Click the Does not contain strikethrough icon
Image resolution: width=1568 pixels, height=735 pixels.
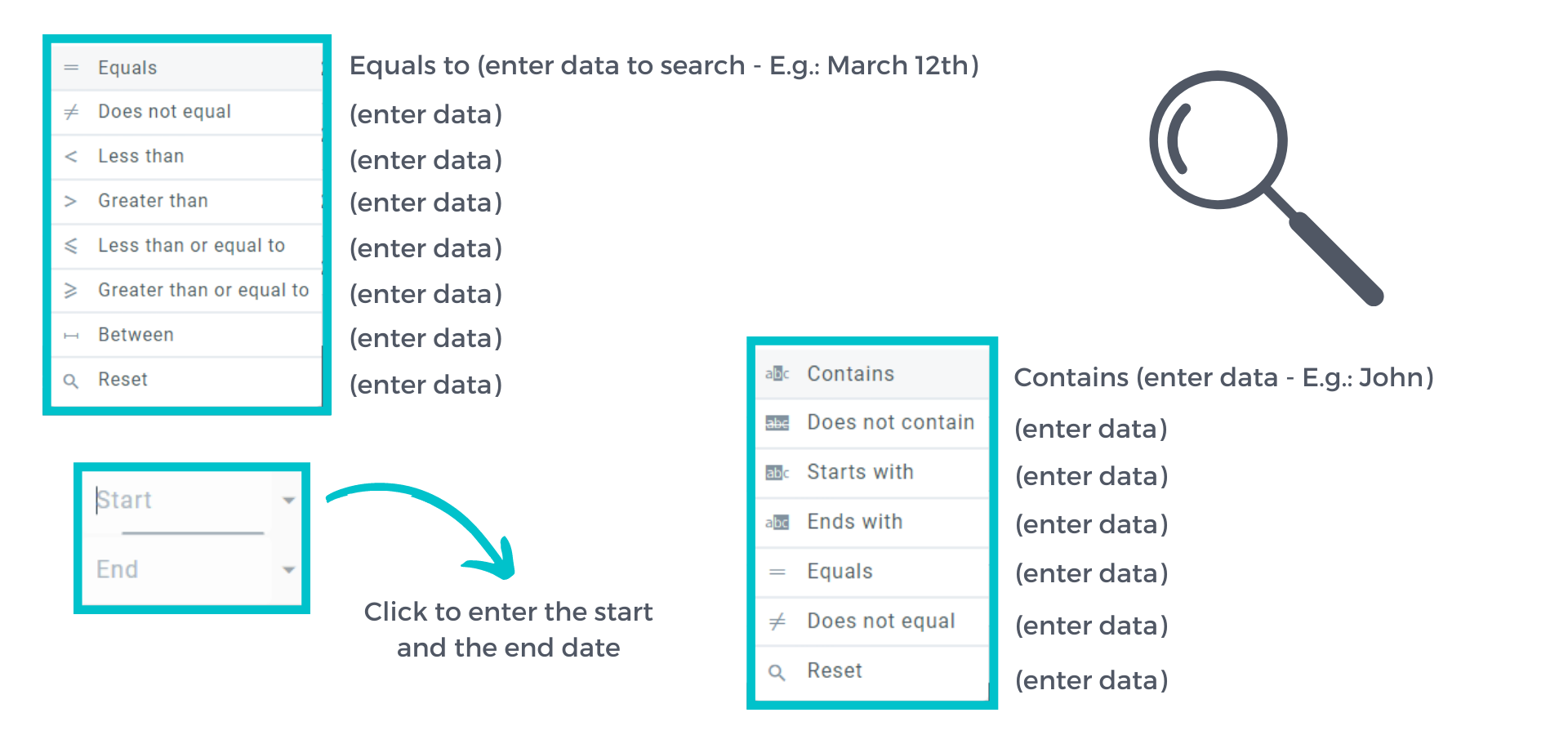[x=777, y=423]
